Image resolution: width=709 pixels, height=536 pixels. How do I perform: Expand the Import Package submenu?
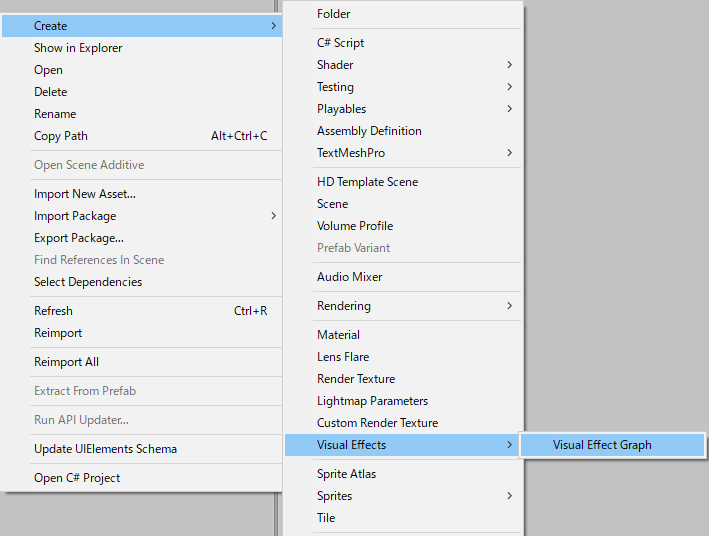click(x=142, y=216)
